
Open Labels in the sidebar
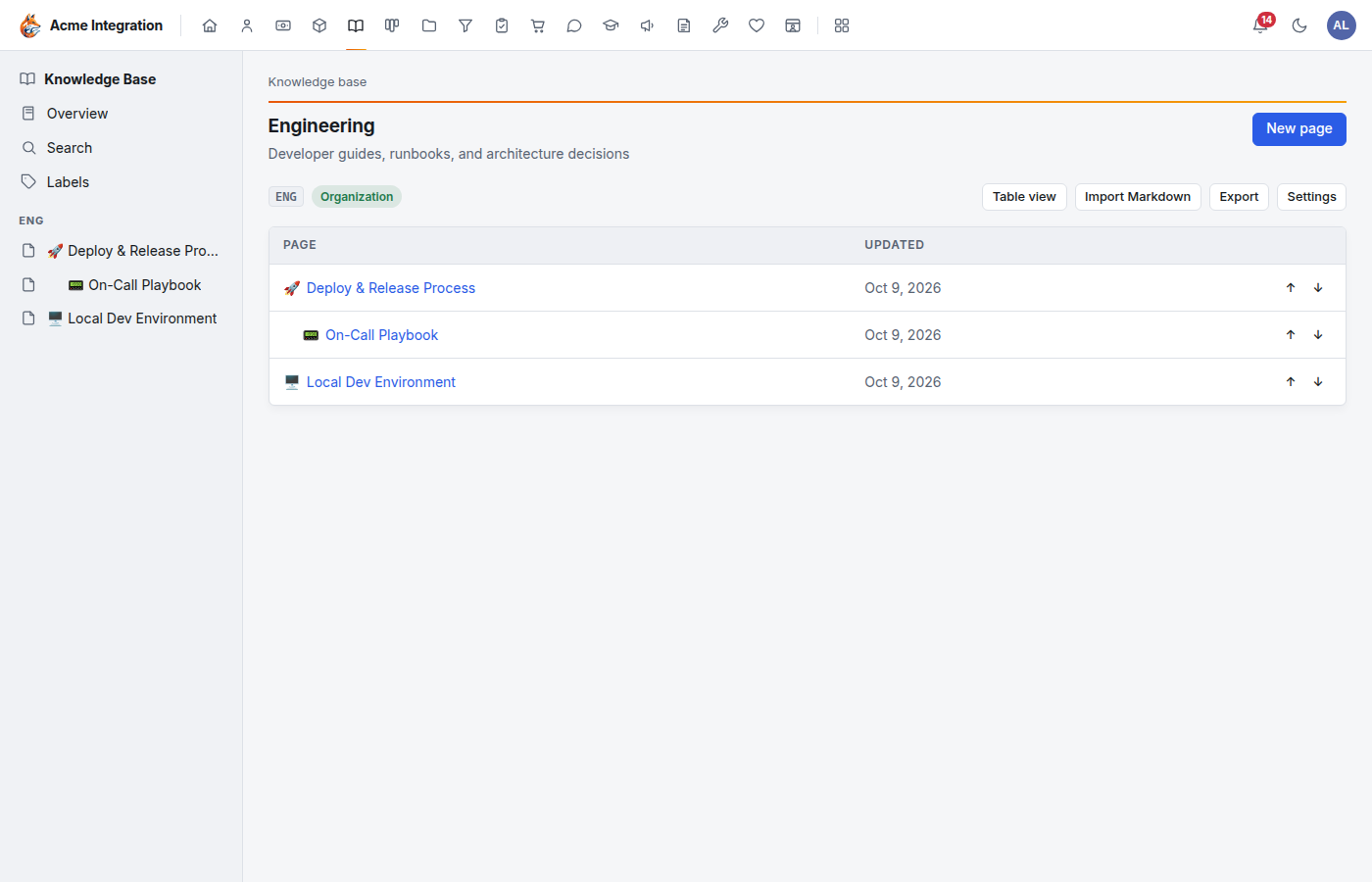click(x=122, y=182)
